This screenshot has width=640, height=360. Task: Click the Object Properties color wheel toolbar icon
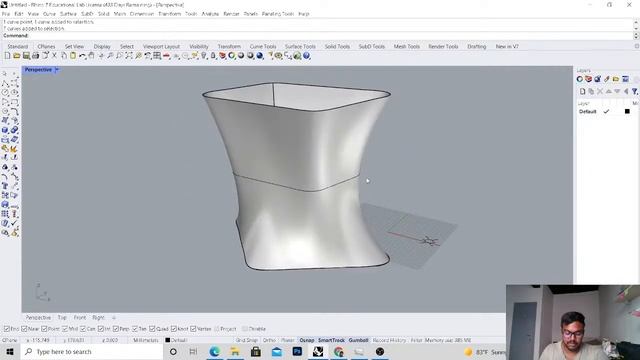click(231, 56)
